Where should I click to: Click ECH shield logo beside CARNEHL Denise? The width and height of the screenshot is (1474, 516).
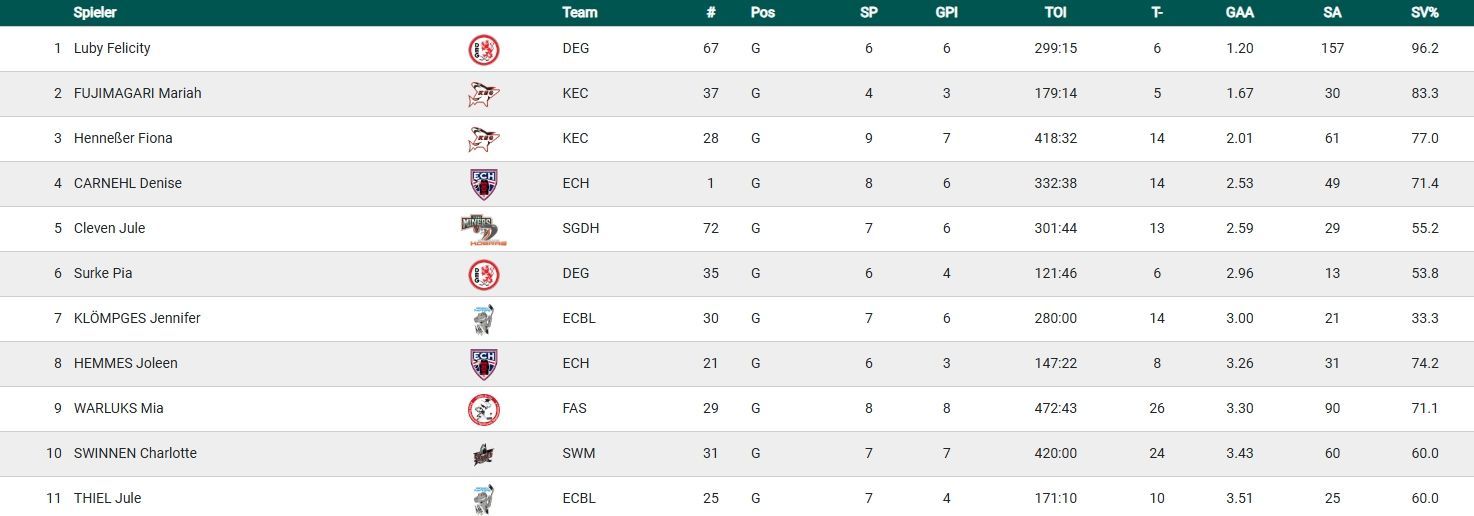(x=484, y=184)
